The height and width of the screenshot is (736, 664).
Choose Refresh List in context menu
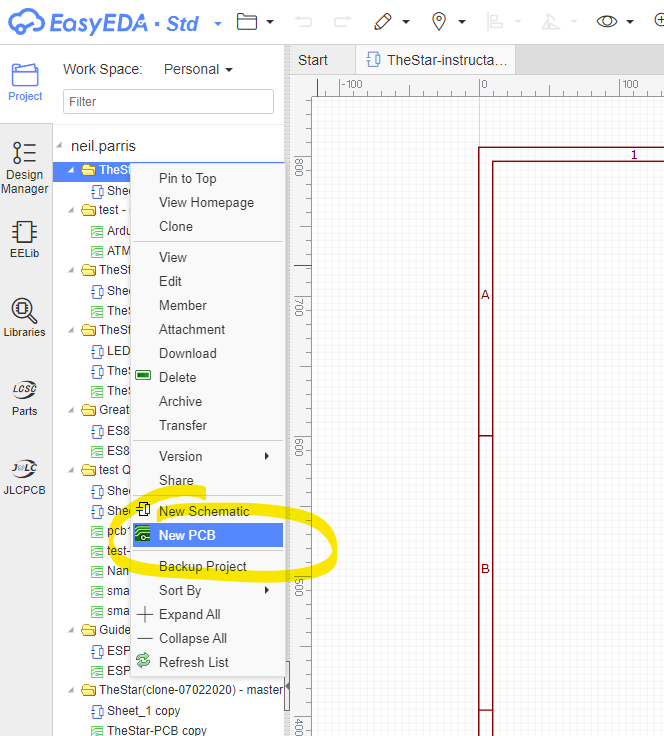[x=208, y=662]
